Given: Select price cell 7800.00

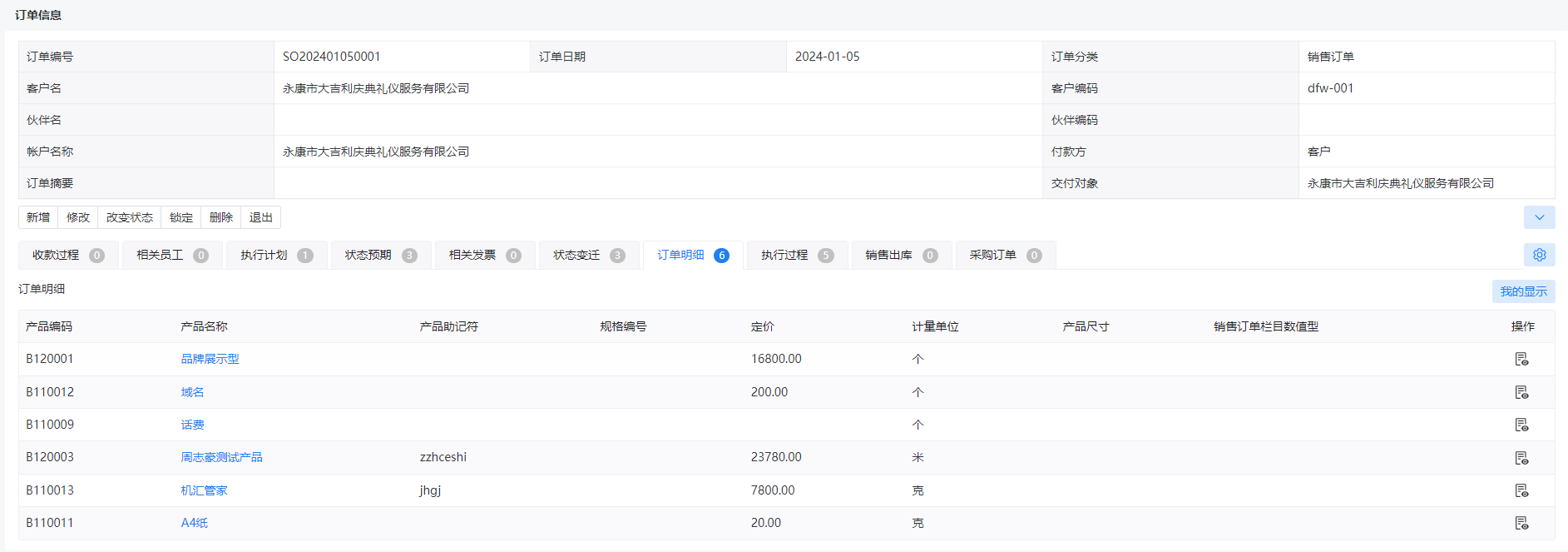Looking at the screenshot, I should tap(773, 490).
